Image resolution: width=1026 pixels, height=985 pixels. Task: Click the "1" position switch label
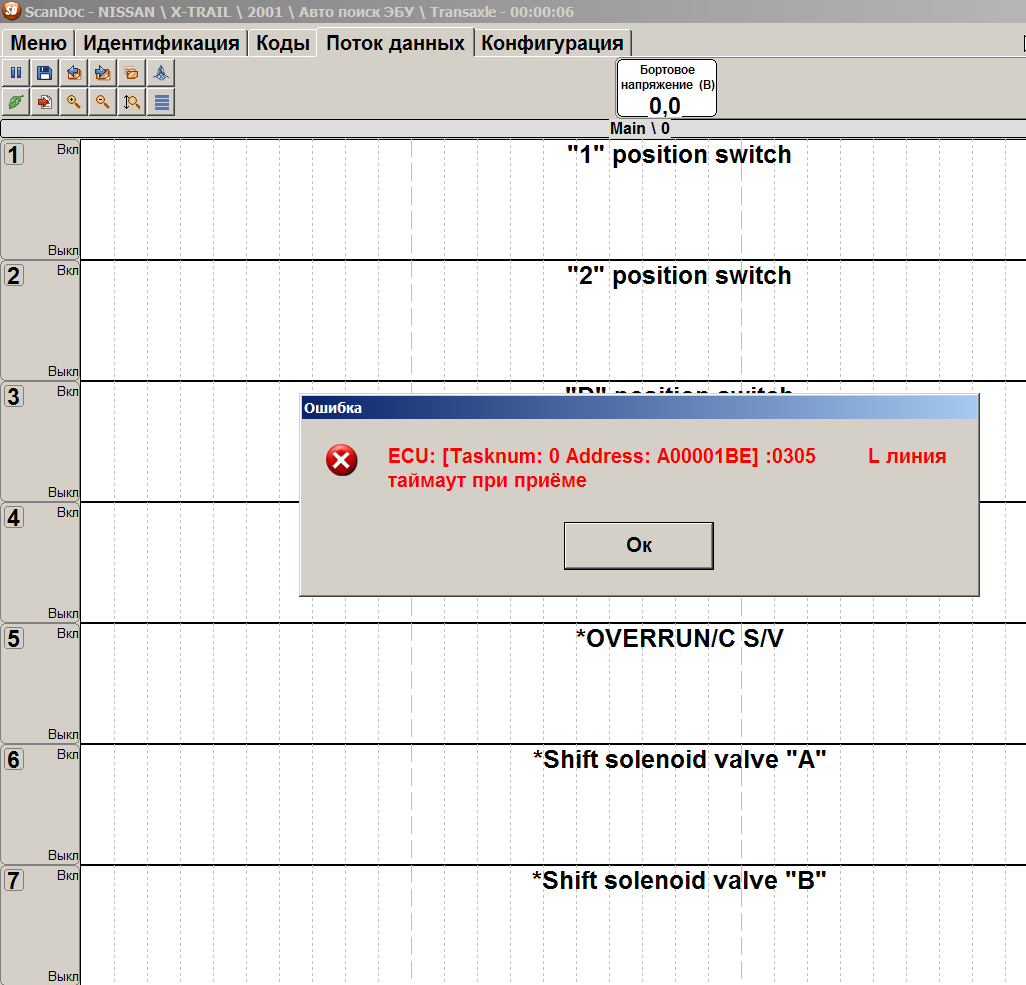(679, 155)
